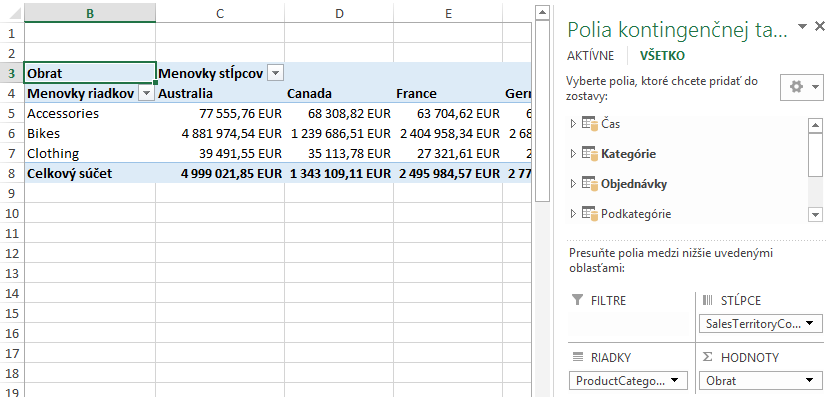Select the Čas table icon
The width and height of the screenshot is (837, 397).
(589, 124)
